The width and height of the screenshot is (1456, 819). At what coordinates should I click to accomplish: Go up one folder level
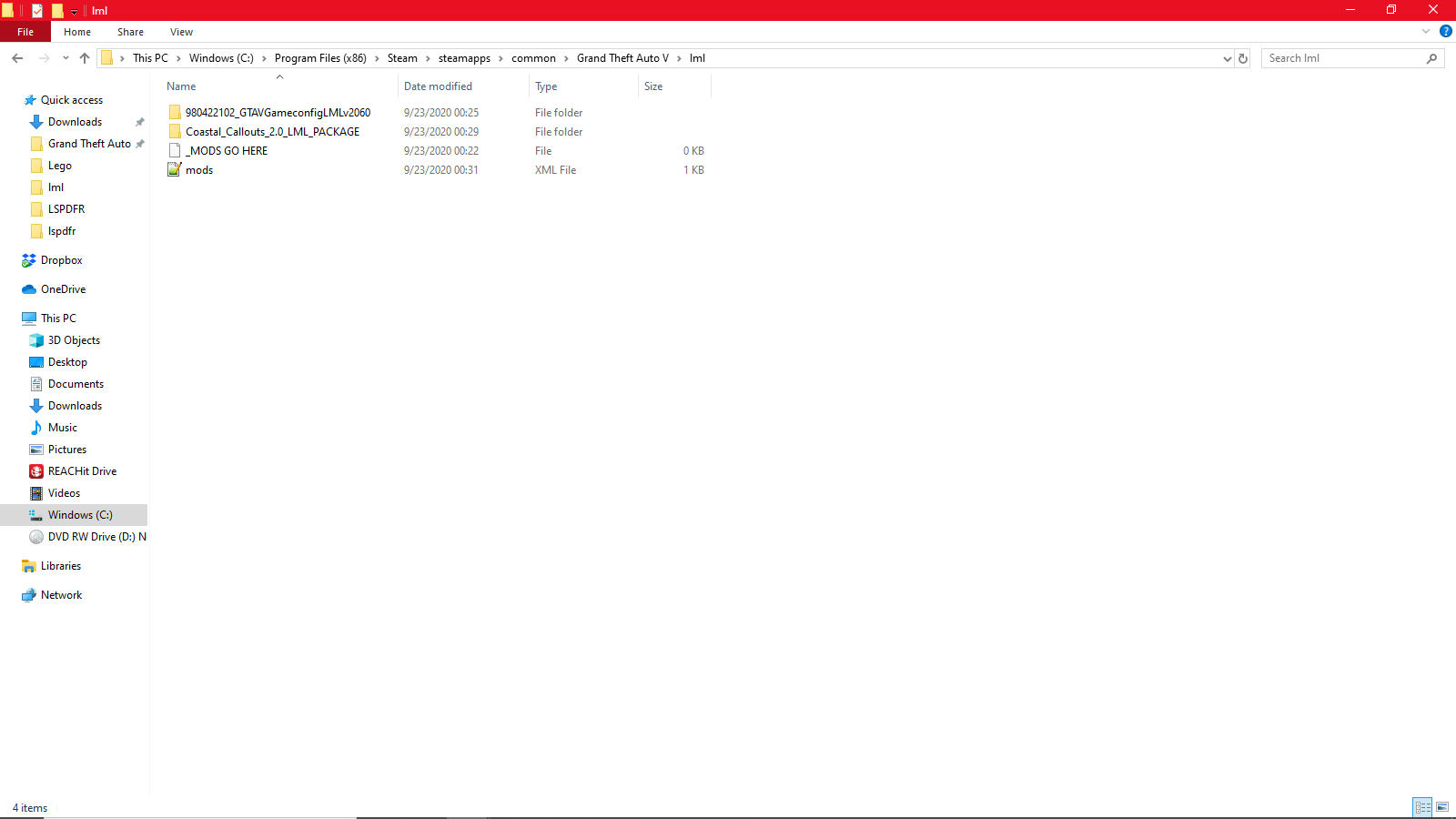(85, 58)
